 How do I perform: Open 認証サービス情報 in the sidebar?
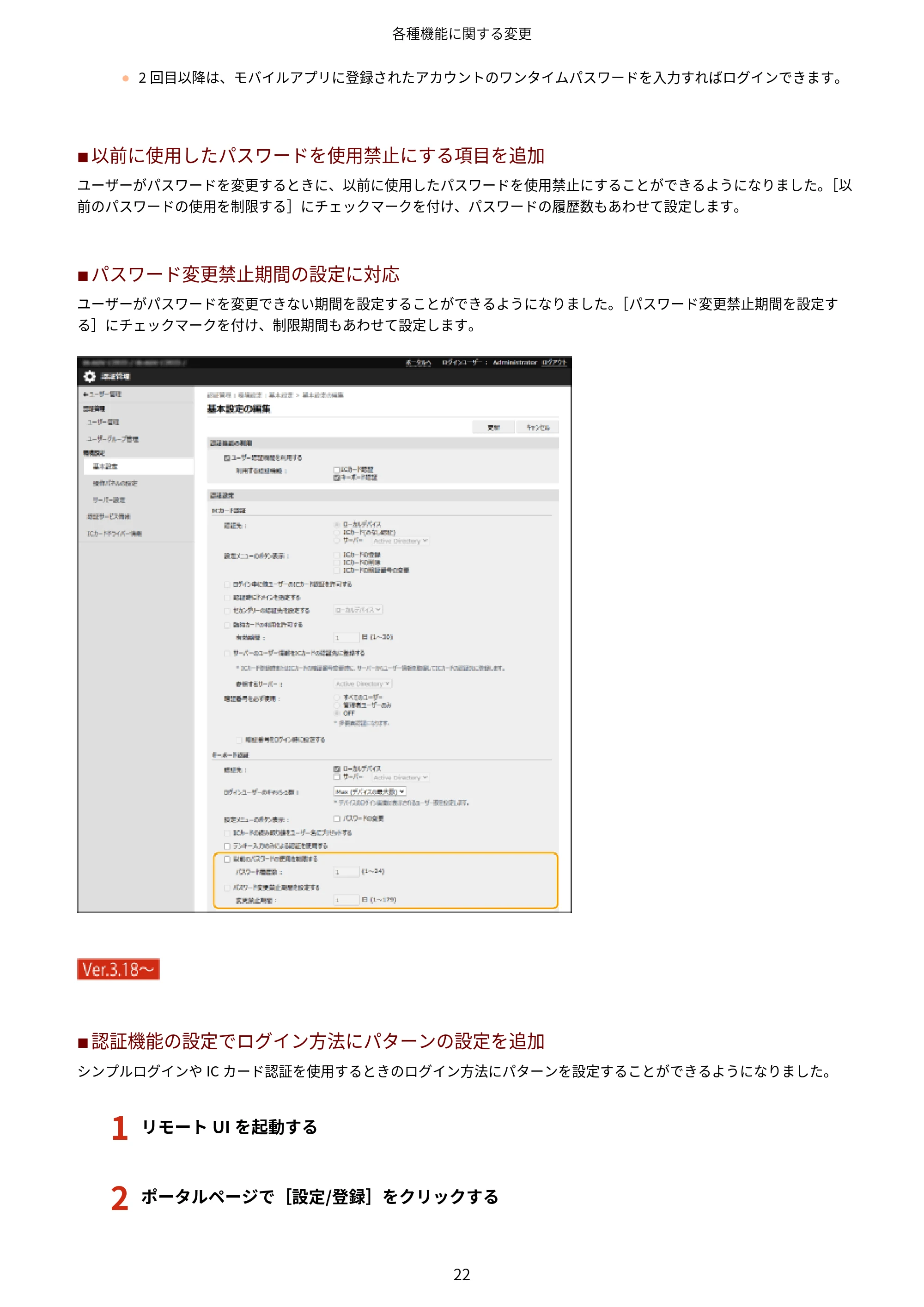point(108,517)
